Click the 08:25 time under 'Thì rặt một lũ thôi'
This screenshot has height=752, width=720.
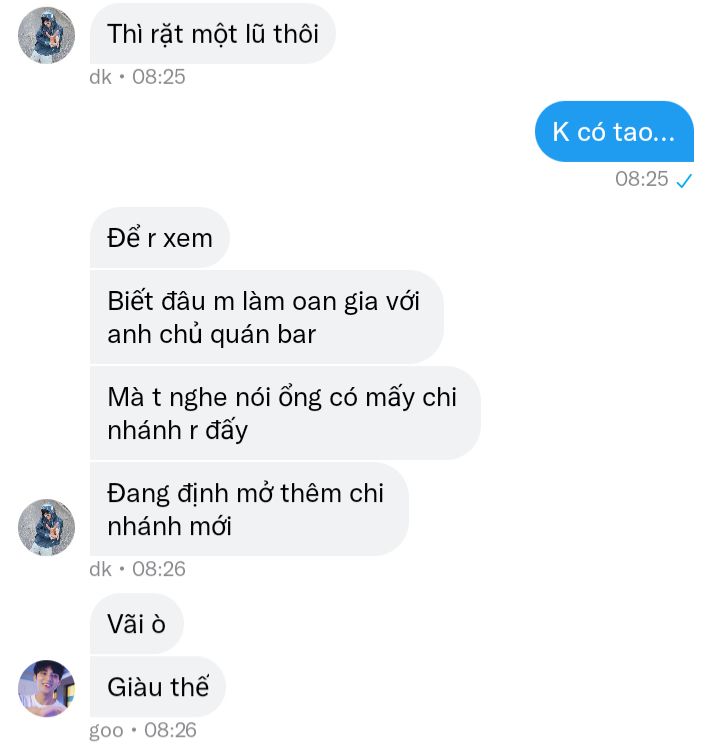click(159, 77)
